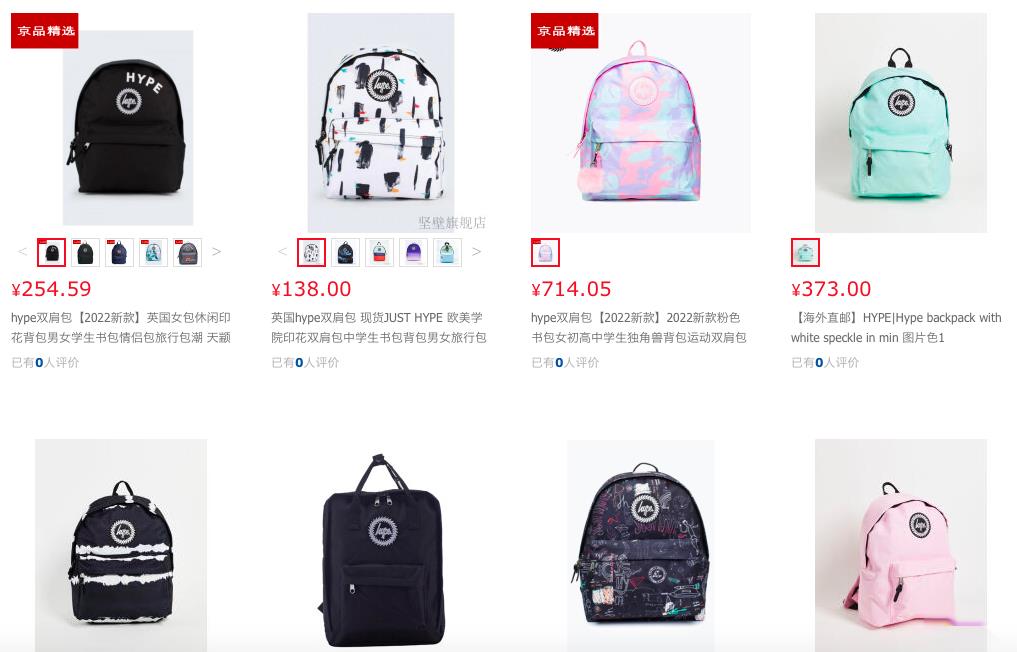This screenshot has height=652, width=1017.
Task: Select the red and white backpack thumbnail
Action: click(x=379, y=252)
